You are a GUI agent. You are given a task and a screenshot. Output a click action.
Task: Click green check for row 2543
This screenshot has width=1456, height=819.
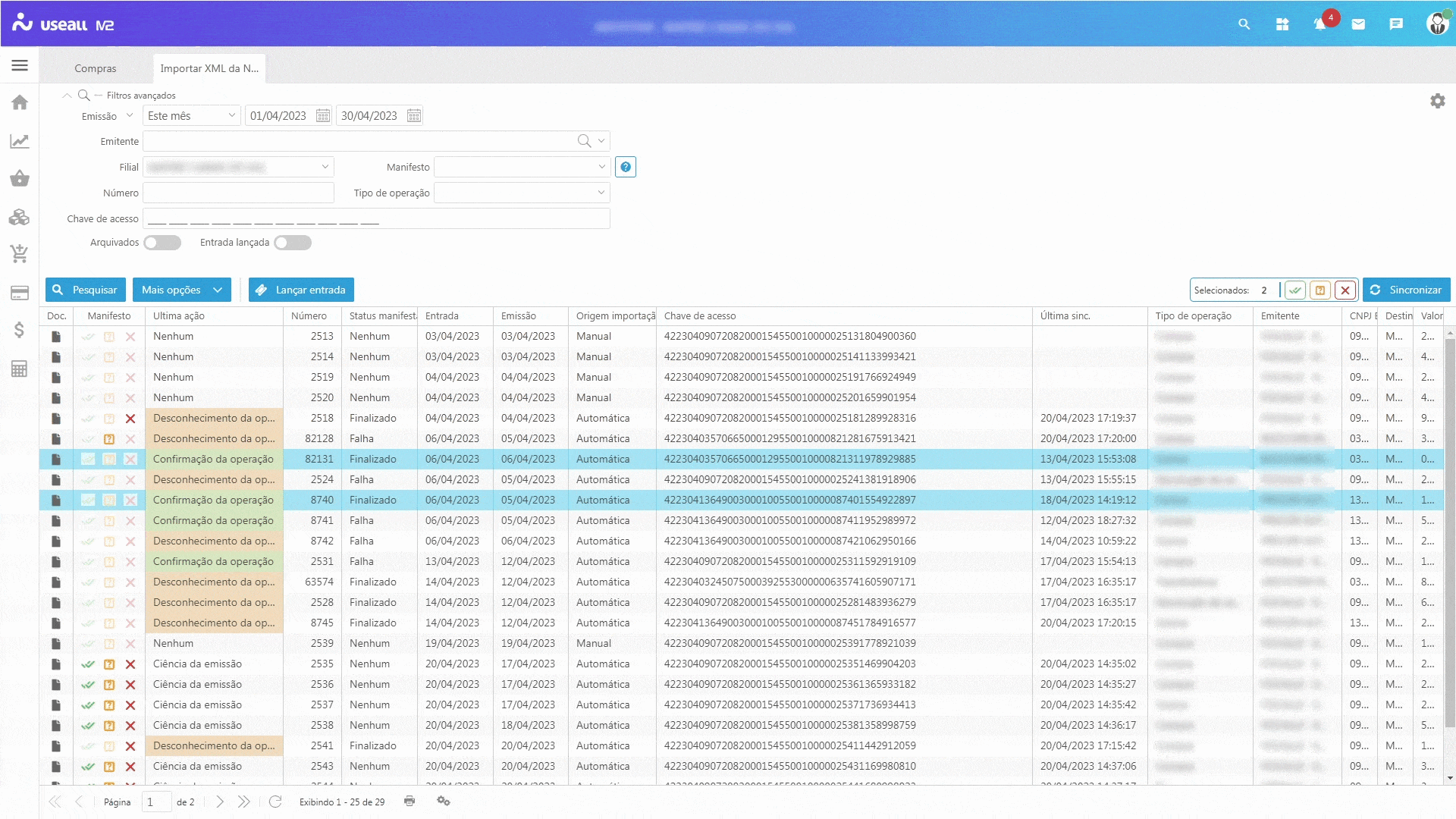(88, 767)
